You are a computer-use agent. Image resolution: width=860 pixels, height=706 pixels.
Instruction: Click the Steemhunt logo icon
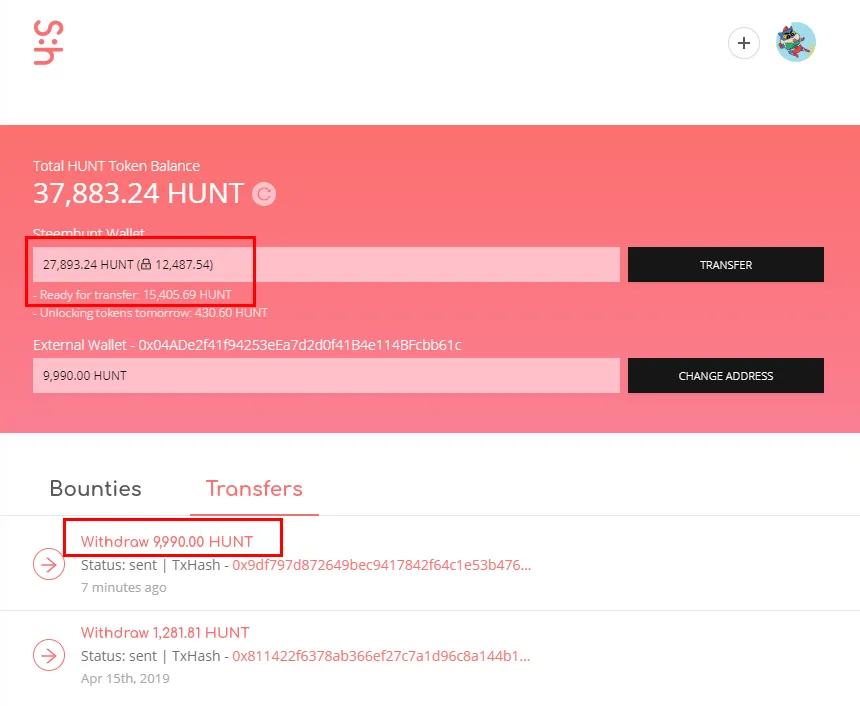48,43
